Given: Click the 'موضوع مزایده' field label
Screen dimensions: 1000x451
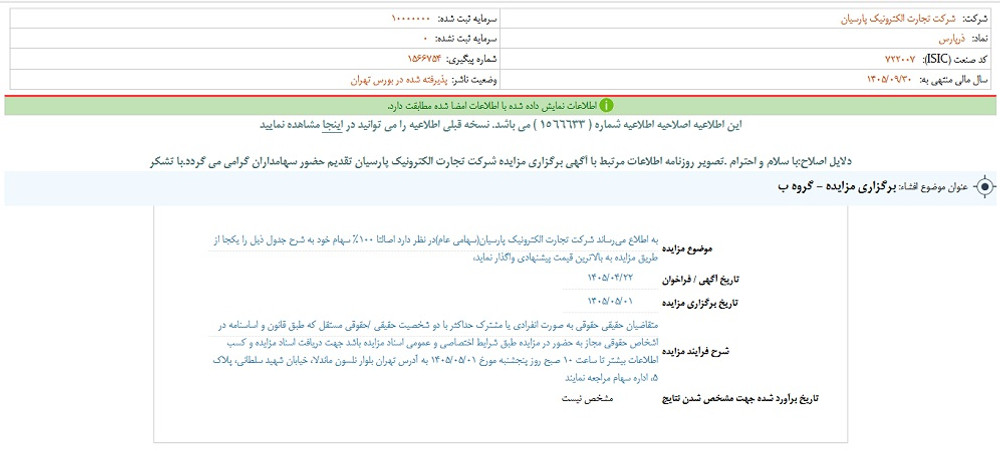Looking at the screenshot, I should pos(689,248).
